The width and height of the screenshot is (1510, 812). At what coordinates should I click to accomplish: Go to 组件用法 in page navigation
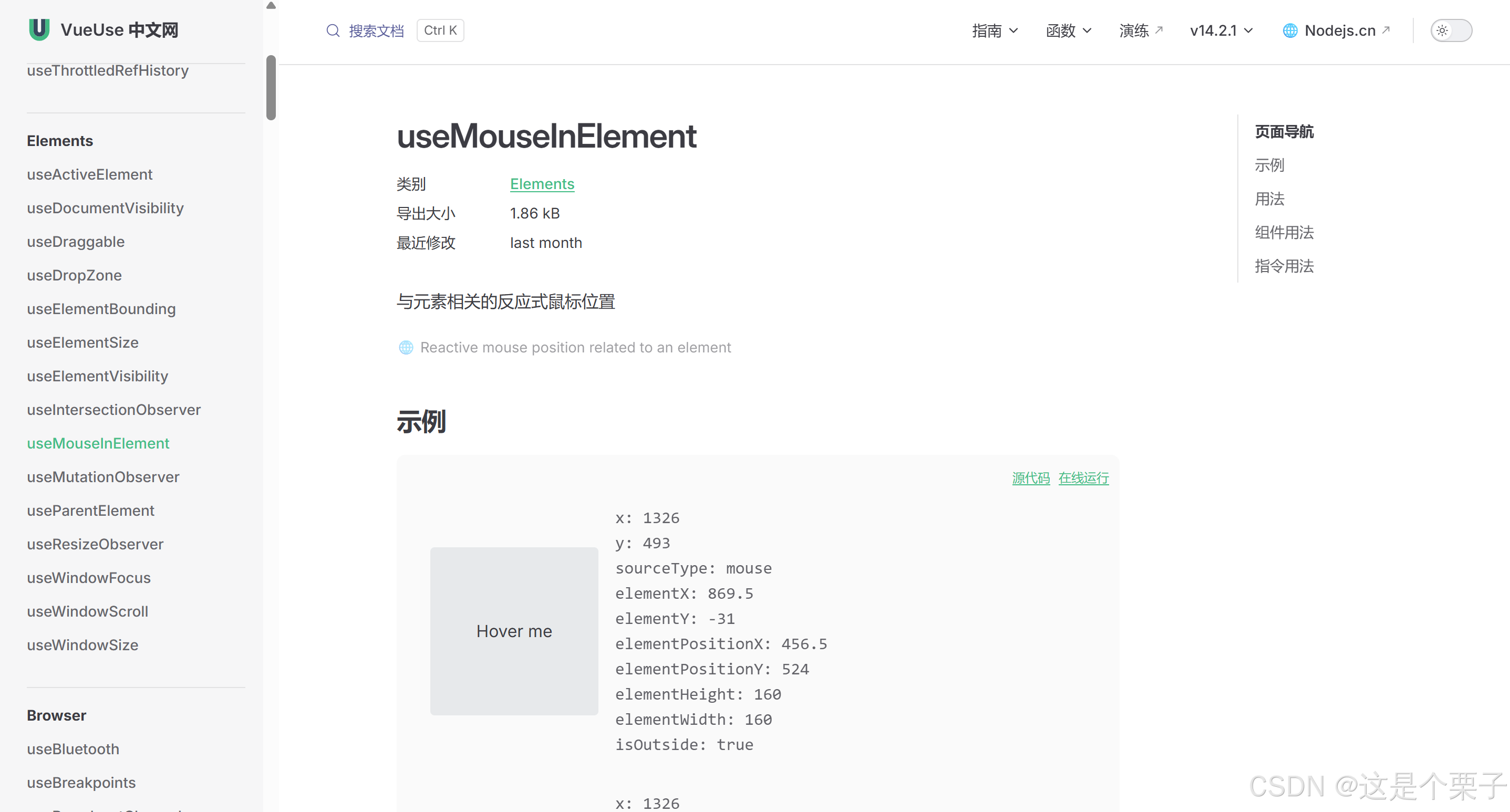pos(1284,233)
